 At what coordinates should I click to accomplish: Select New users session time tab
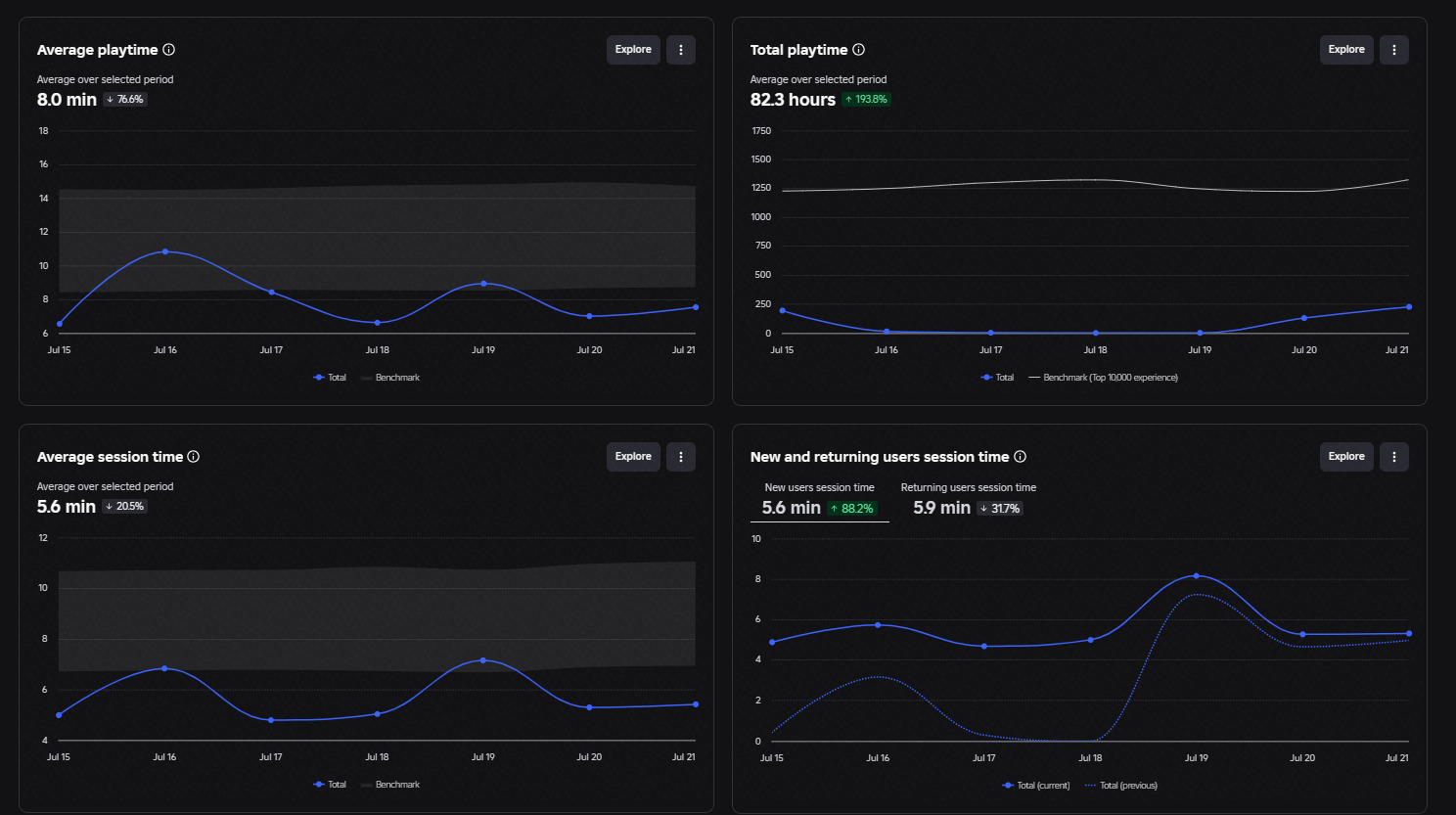[x=819, y=499]
